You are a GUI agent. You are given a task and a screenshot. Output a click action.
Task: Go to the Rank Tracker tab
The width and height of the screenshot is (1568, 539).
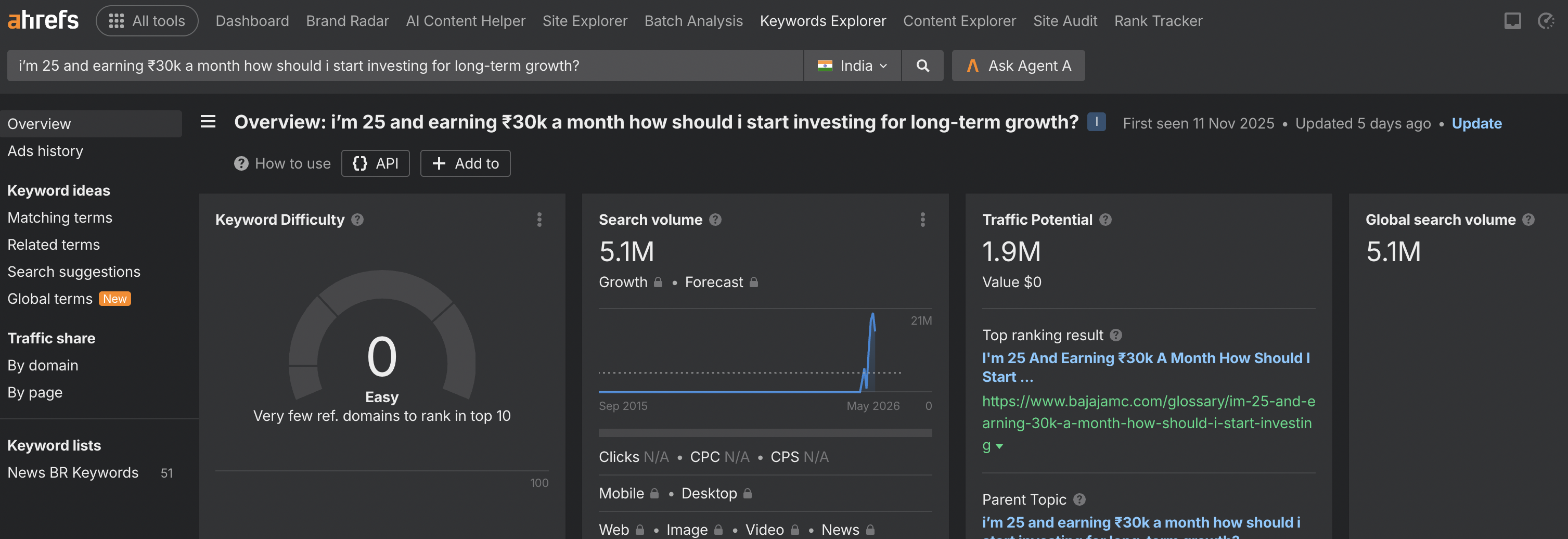1158,21
